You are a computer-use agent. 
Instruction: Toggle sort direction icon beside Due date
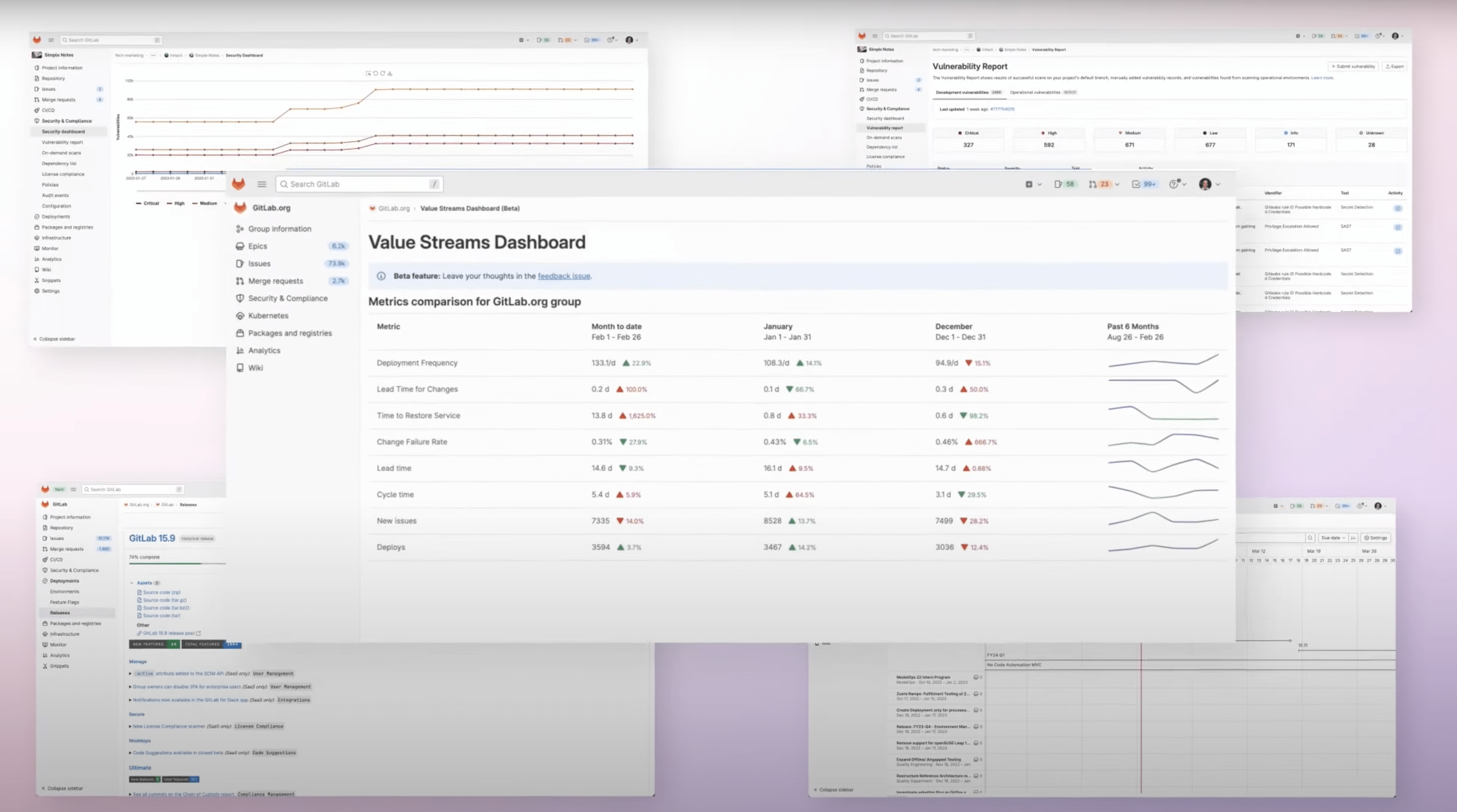tap(1353, 538)
